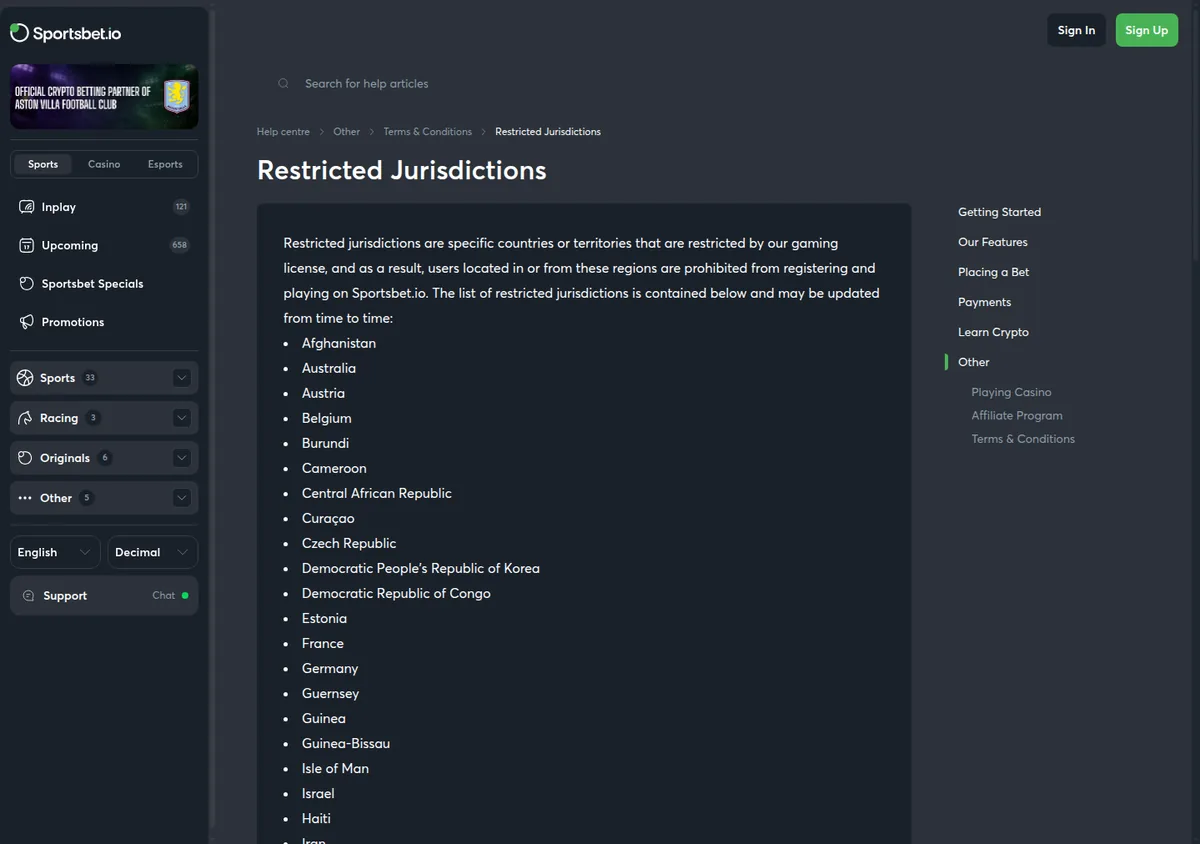
Task: Click the Support button label
Action: click(x=65, y=596)
